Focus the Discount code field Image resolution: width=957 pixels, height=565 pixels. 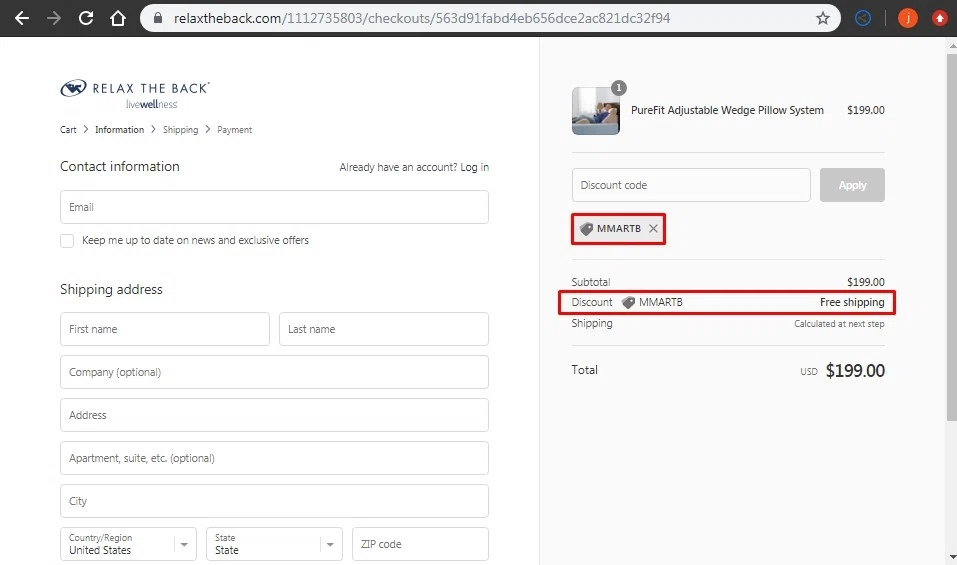click(x=691, y=185)
